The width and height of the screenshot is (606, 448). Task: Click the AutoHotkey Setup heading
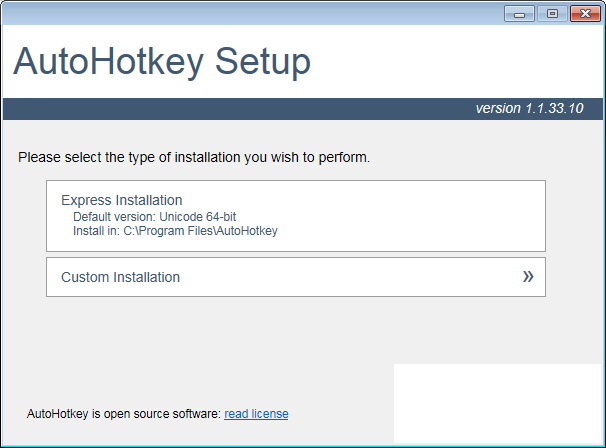point(162,62)
